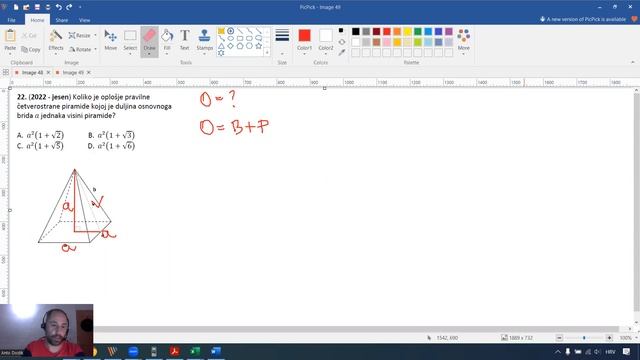Open Adobe Acrobat from the taskbar
The width and height of the screenshot is (640, 360).
[x=175, y=351]
